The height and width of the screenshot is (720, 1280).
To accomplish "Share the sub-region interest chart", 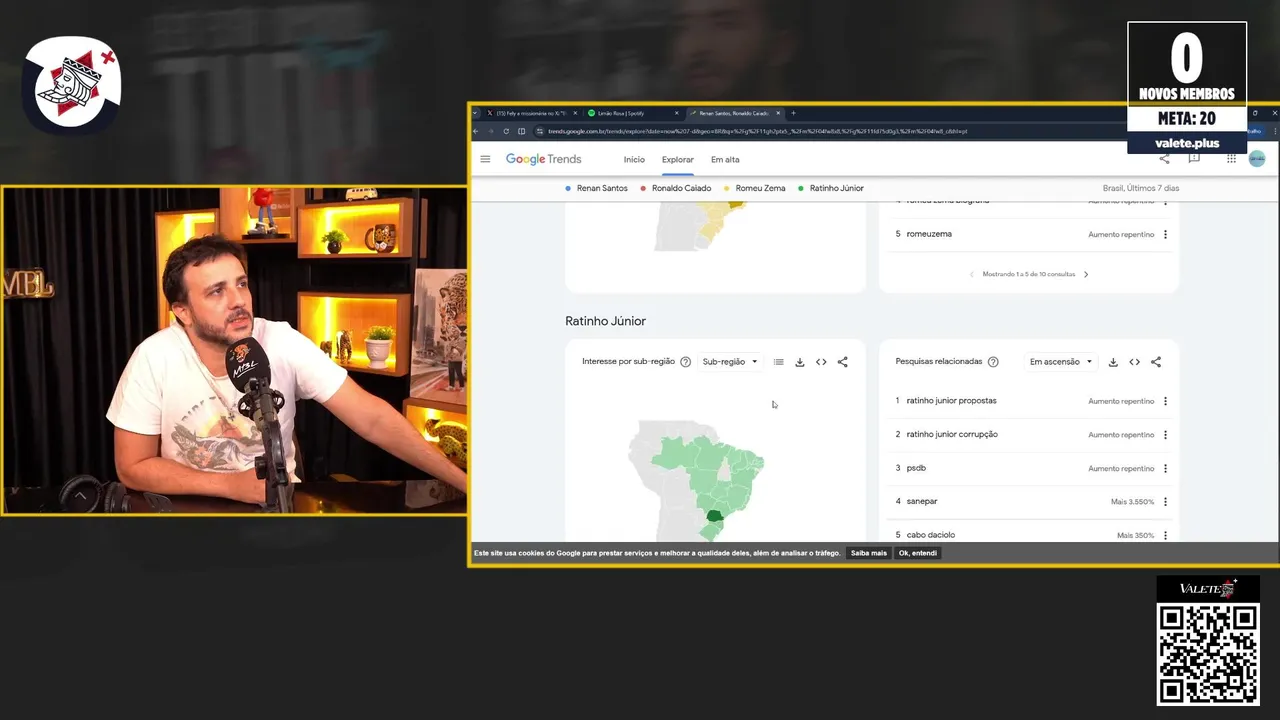I will [842, 362].
